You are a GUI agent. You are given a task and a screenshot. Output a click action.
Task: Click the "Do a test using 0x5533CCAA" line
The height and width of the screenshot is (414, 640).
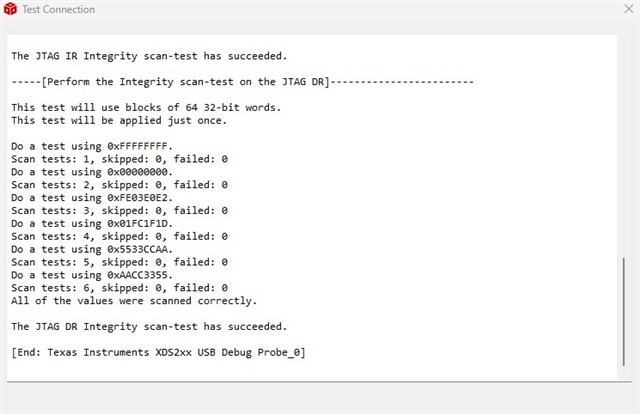click(98, 249)
